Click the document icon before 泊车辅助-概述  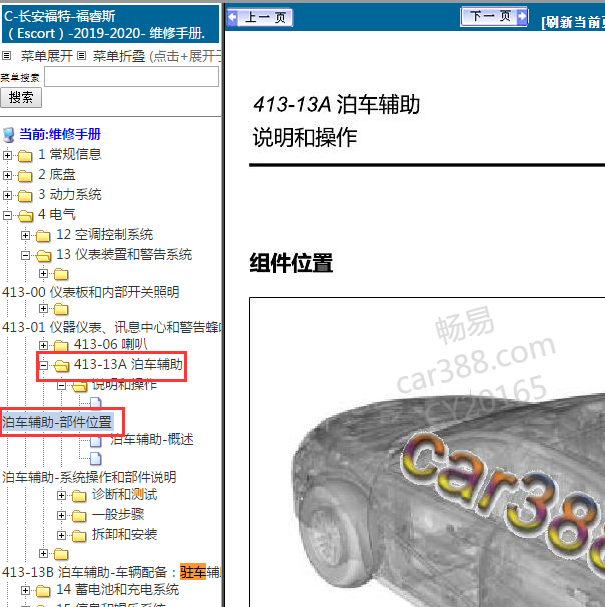pyautogui.click(x=96, y=441)
